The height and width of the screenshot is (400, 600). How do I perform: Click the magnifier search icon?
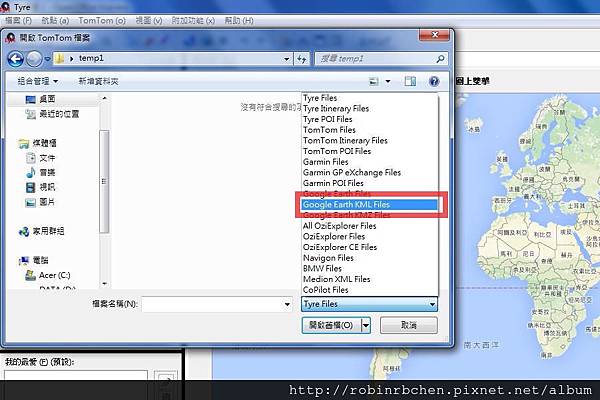point(440,59)
